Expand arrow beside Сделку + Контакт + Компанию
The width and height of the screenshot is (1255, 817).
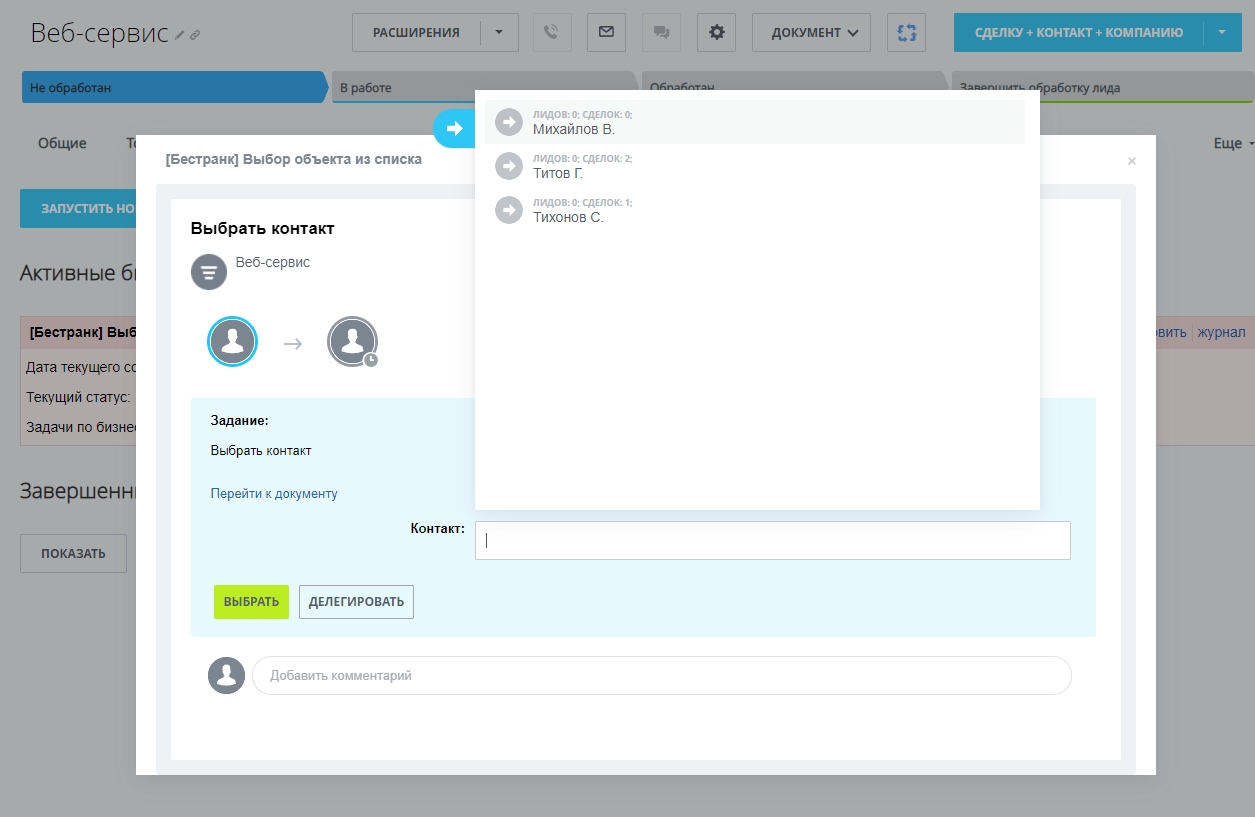tap(1222, 32)
